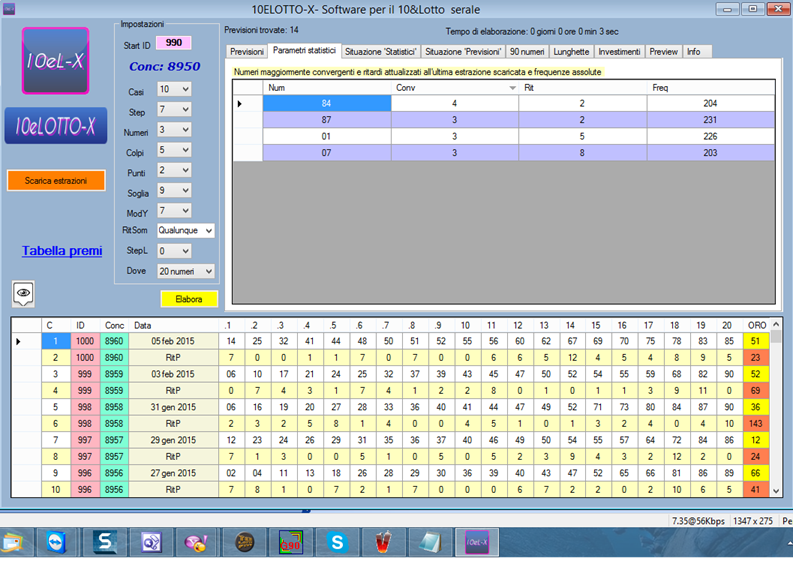Click the window system menu icon

pyautogui.click(x=9, y=9)
